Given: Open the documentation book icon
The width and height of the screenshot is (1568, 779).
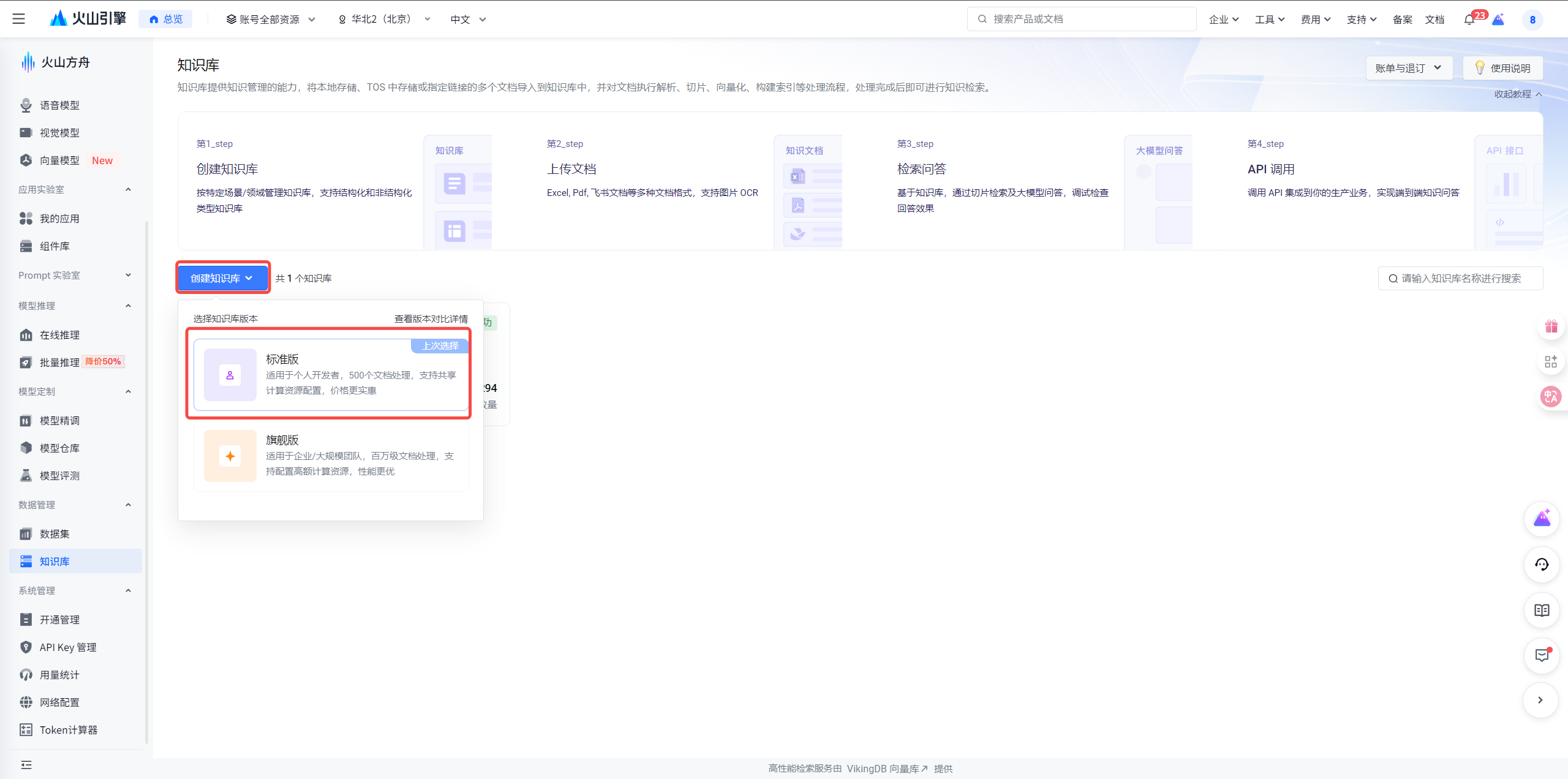Looking at the screenshot, I should [1542, 610].
